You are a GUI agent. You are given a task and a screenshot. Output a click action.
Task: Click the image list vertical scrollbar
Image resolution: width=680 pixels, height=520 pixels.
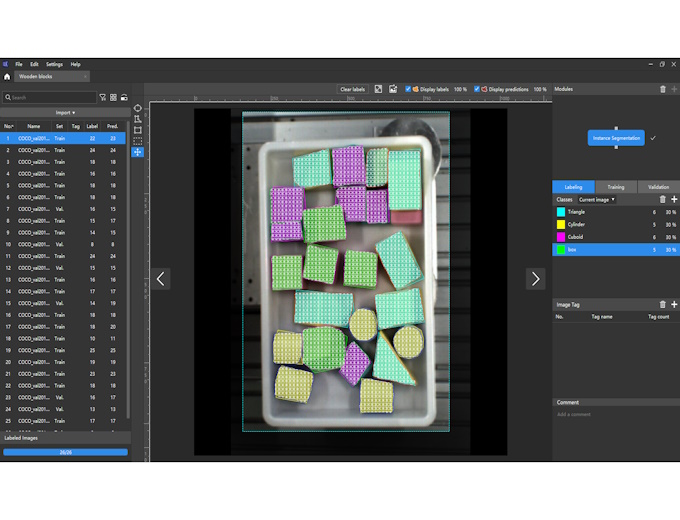(128, 269)
